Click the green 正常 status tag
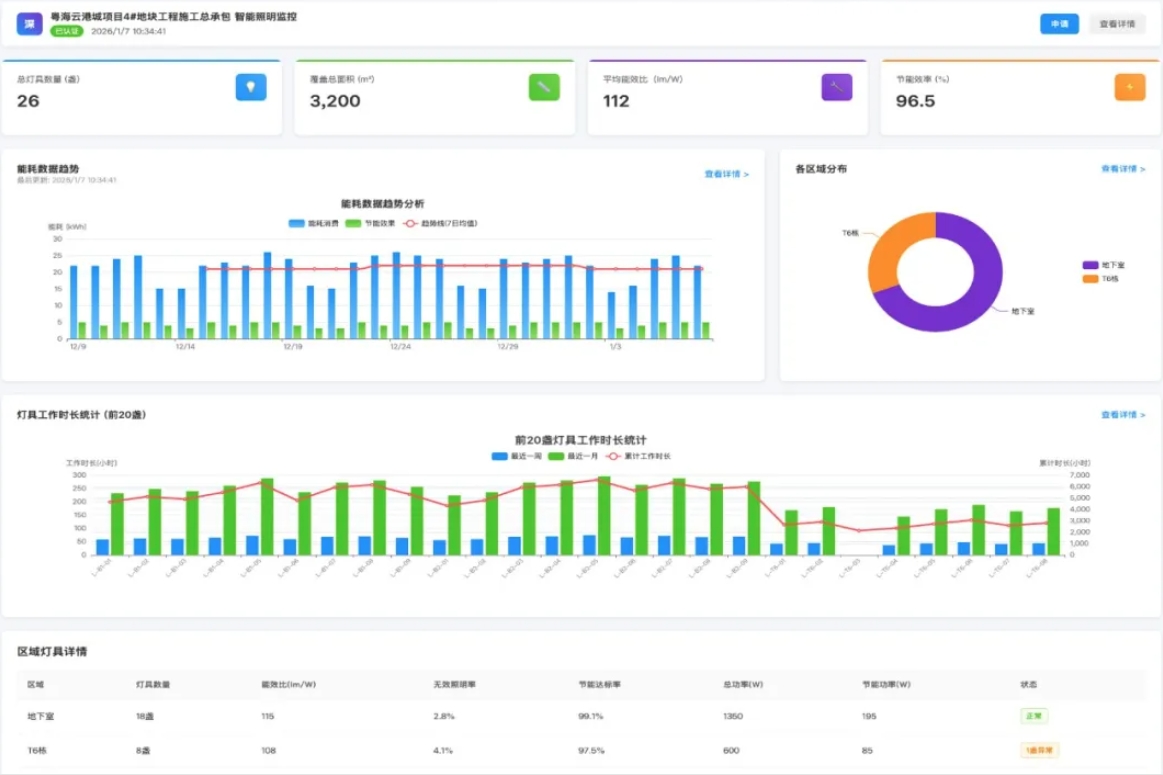Image resolution: width=1163 pixels, height=775 pixels. [x=1033, y=716]
